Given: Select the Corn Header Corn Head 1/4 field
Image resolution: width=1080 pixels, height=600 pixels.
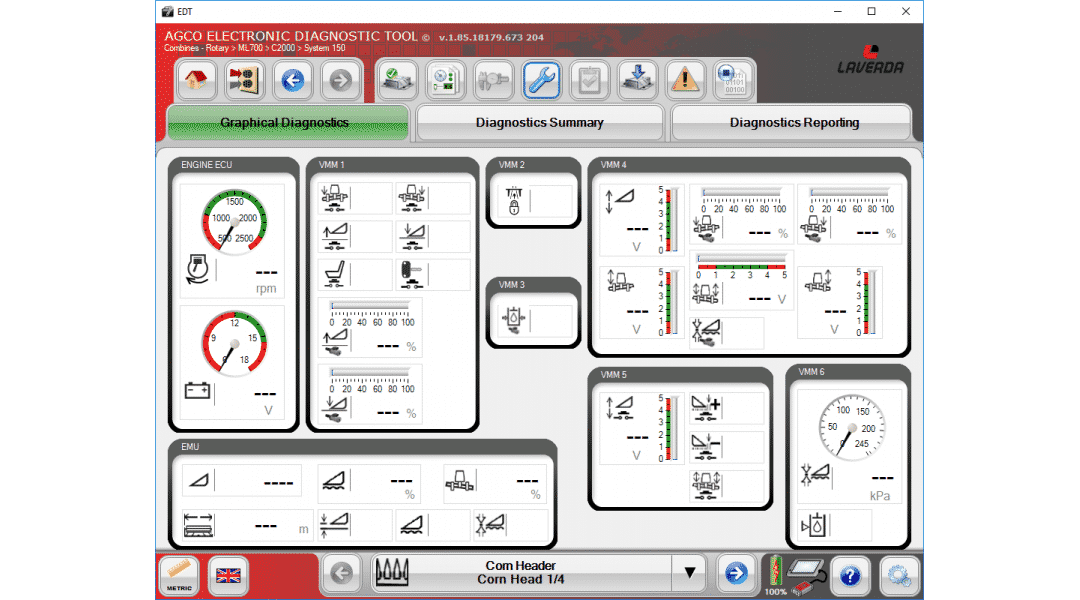Looking at the screenshot, I should pyautogui.click(x=521, y=573).
